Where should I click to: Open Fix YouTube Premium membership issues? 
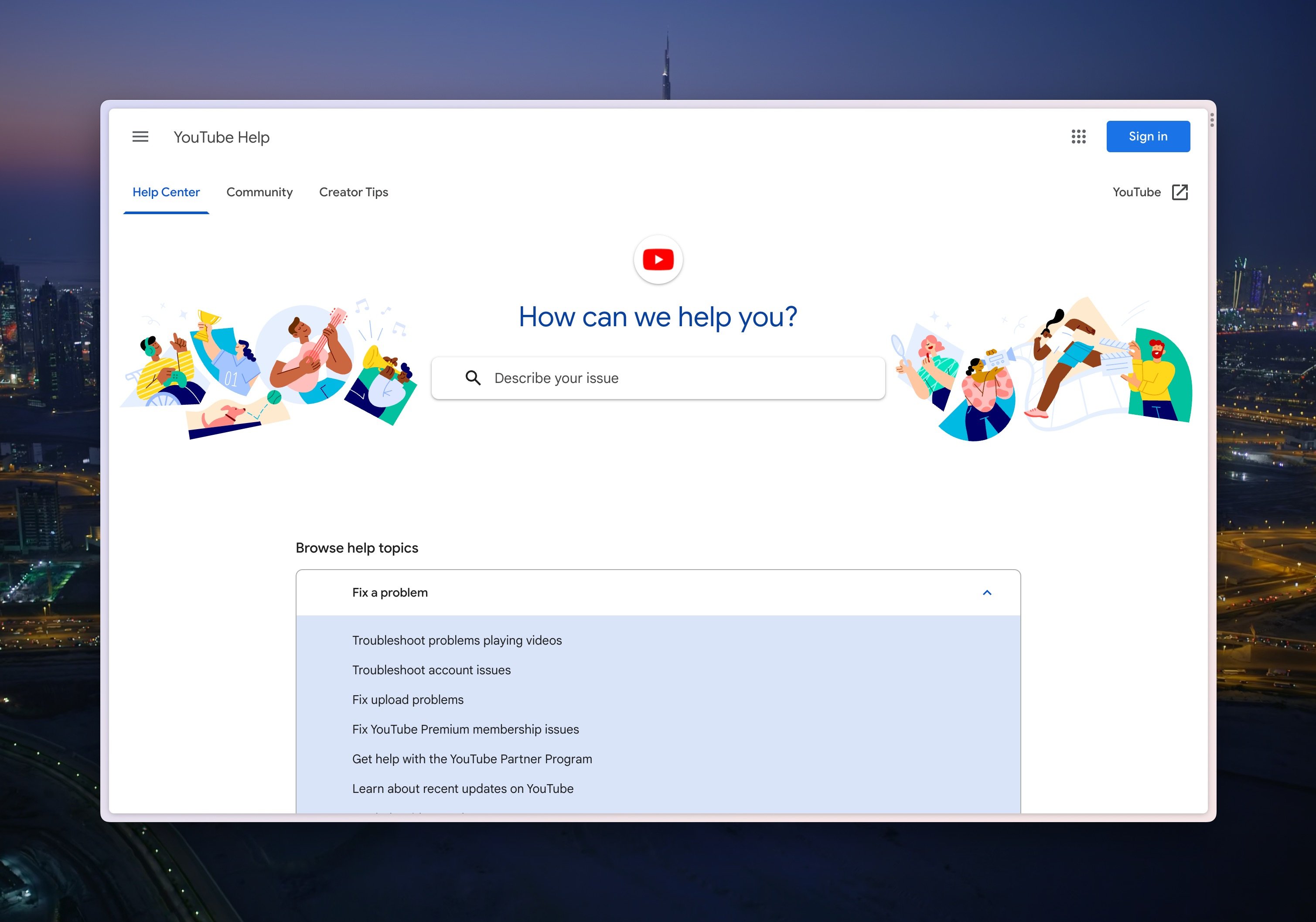(x=465, y=729)
